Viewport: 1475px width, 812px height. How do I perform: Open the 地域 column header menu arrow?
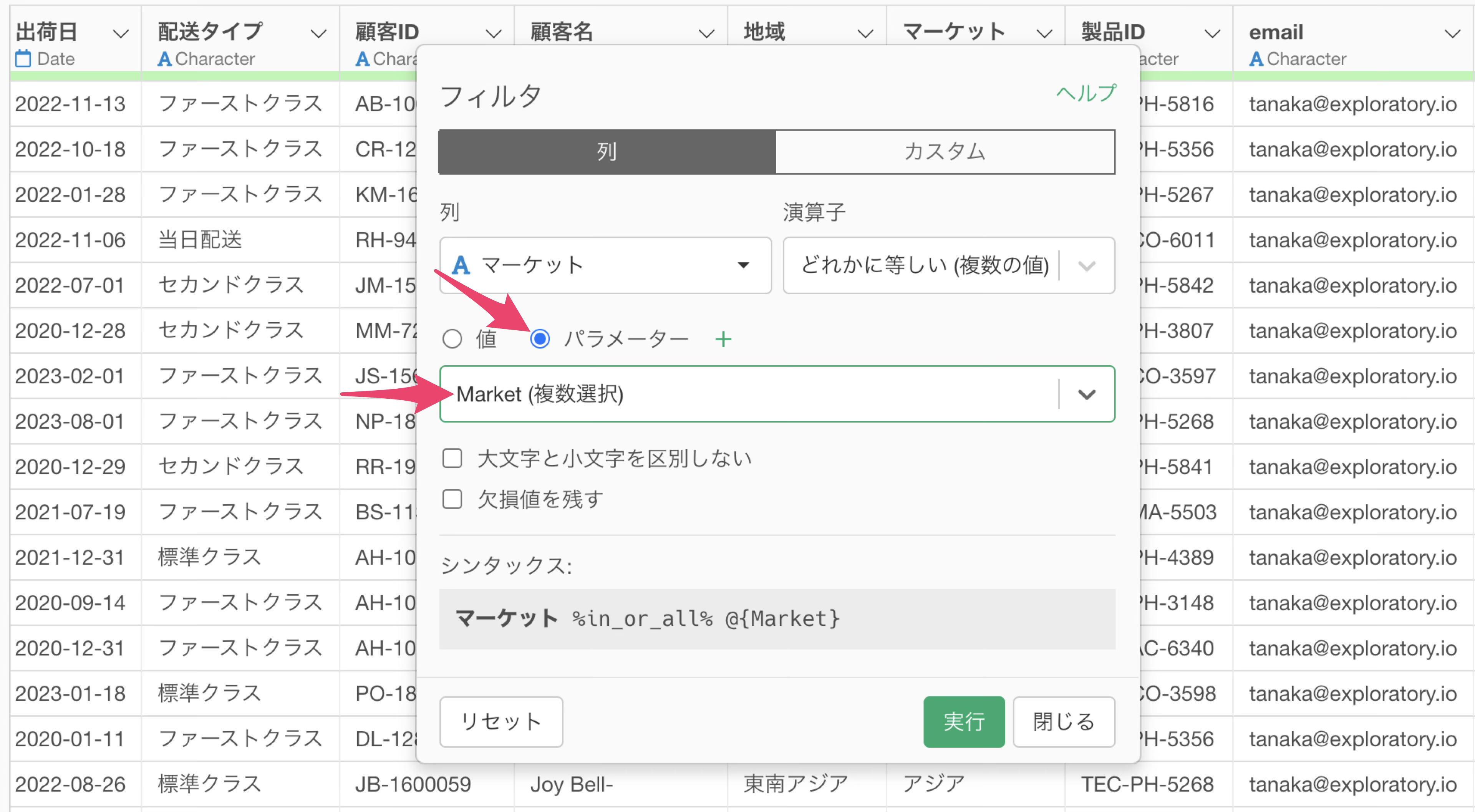[865, 34]
